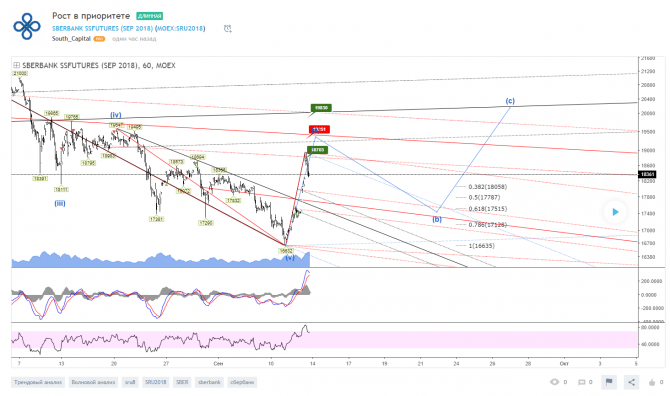Expand the SBERBANK SSFUTURES chart legend icon
670x396 pixels.
click(x=16, y=65)
